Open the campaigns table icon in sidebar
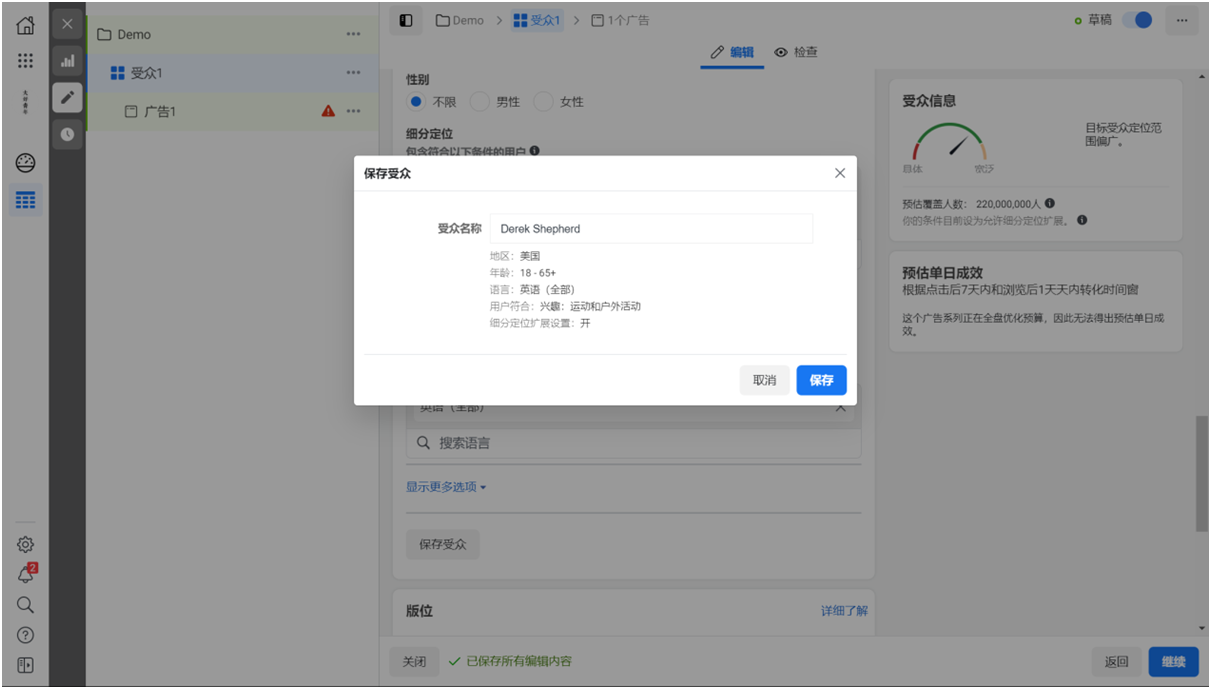 pyautogui.click(x=25, y=200)
